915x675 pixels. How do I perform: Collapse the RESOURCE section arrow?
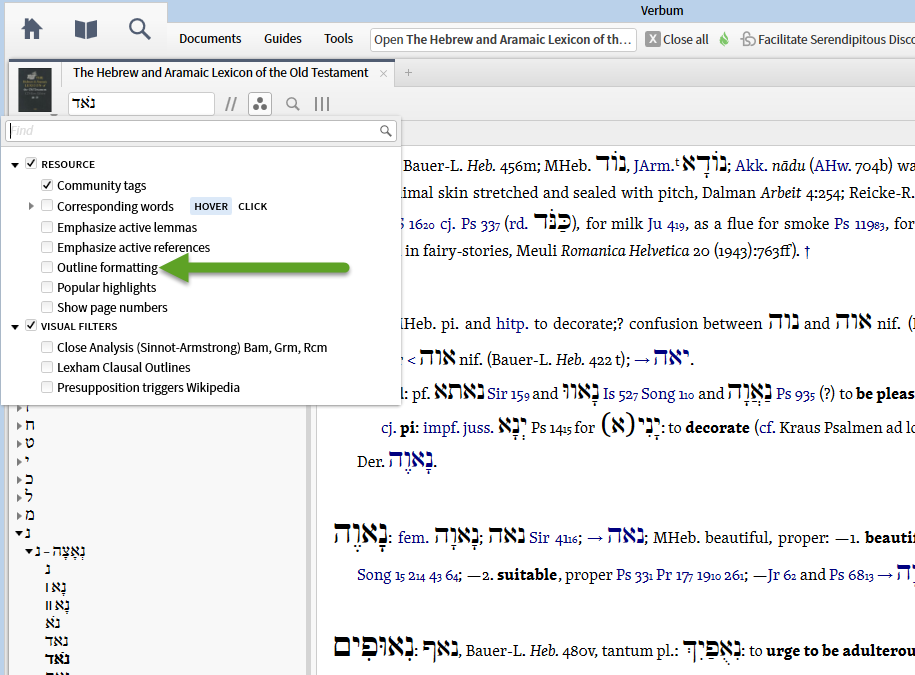15,165
